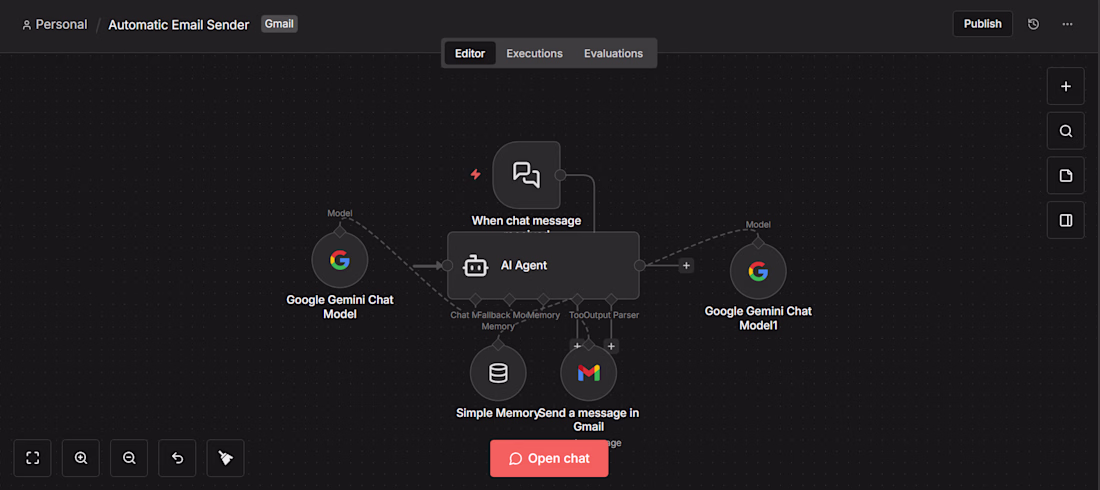Switch to the Evaluations tab
The height and width of the screenshot is (490, 1100).
(613, 53)
